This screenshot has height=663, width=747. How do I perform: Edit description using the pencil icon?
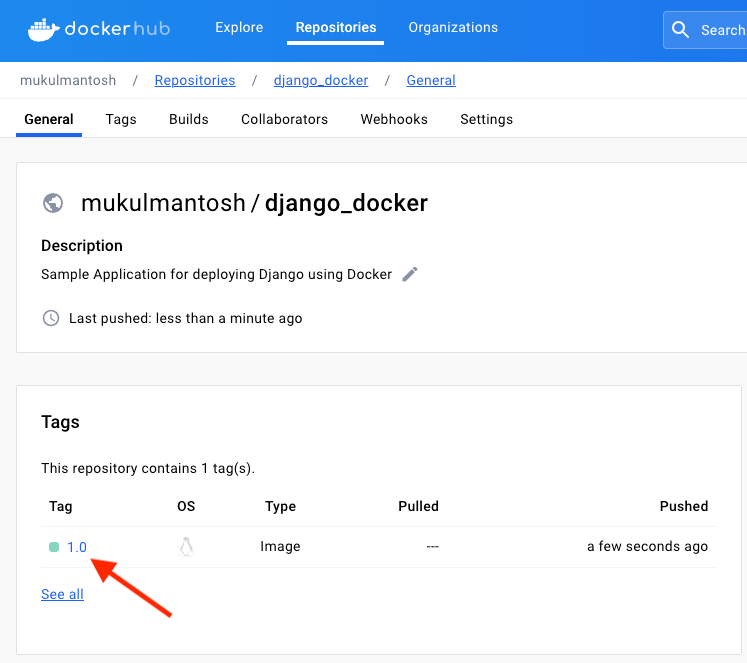(x=410, y=274)
